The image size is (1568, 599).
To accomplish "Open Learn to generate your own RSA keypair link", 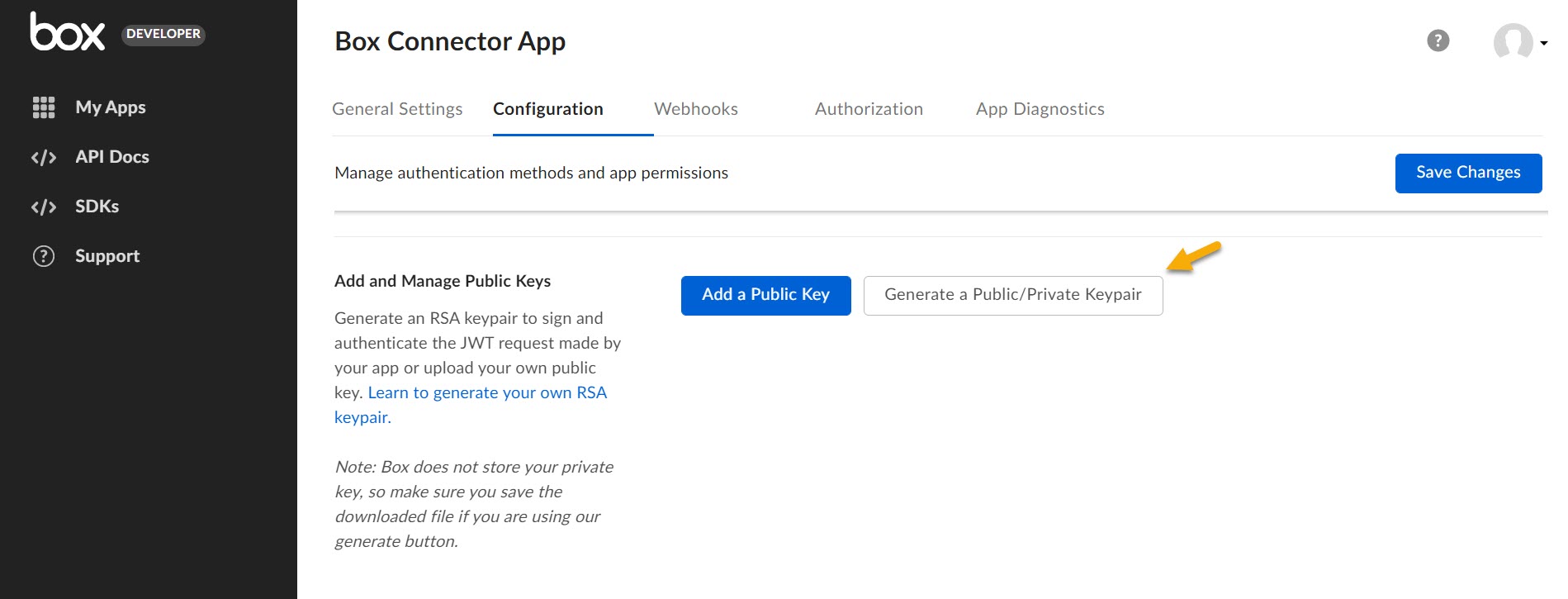I will pyautogui.click(x=471, y=404).
